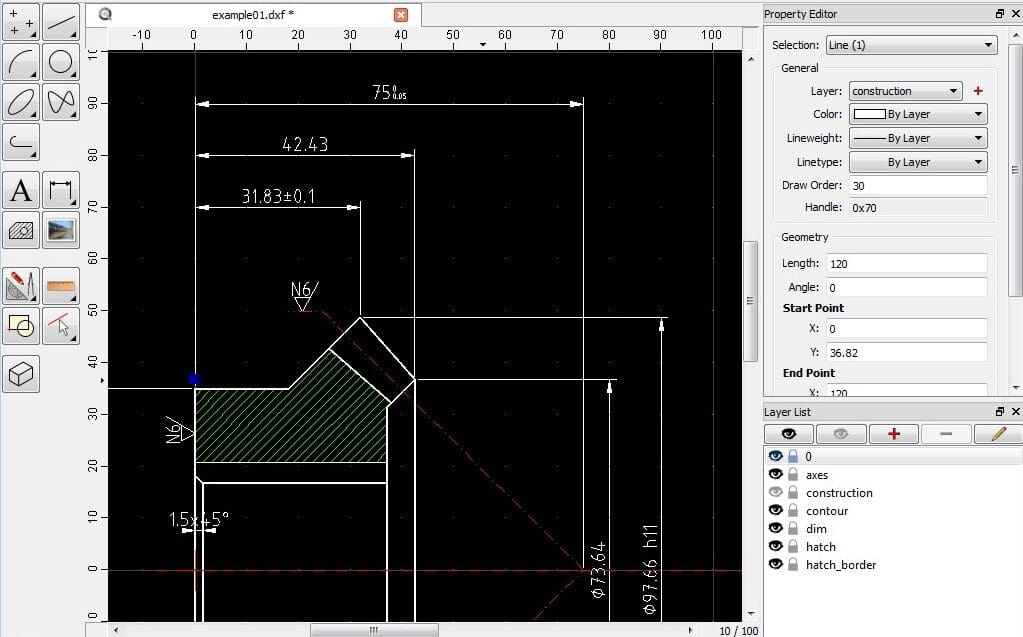Open the 3D projection tools
Screen dimensions: 1023x637
tap(21, 374)
